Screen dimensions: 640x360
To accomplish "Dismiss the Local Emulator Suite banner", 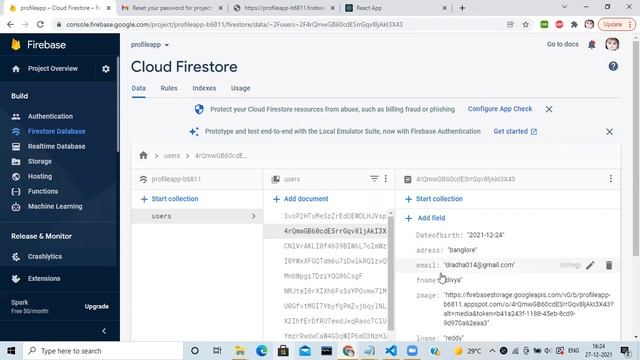I will coord(609,132).
